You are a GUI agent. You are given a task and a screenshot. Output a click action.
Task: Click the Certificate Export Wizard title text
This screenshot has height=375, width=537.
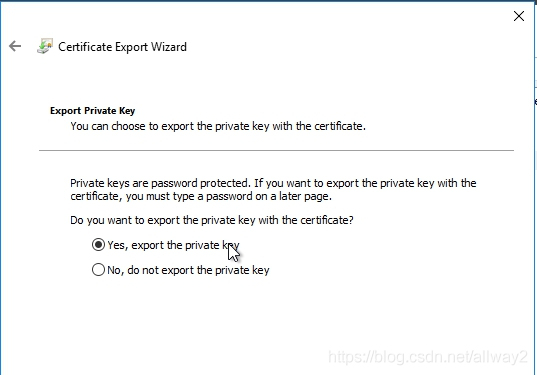point(122,47)
